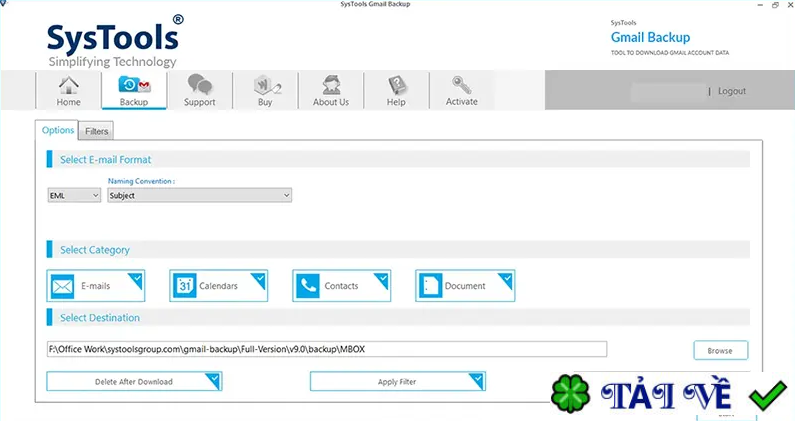
Task: Click the Select E-mail Format heading
Action: [x=105, y=159]
